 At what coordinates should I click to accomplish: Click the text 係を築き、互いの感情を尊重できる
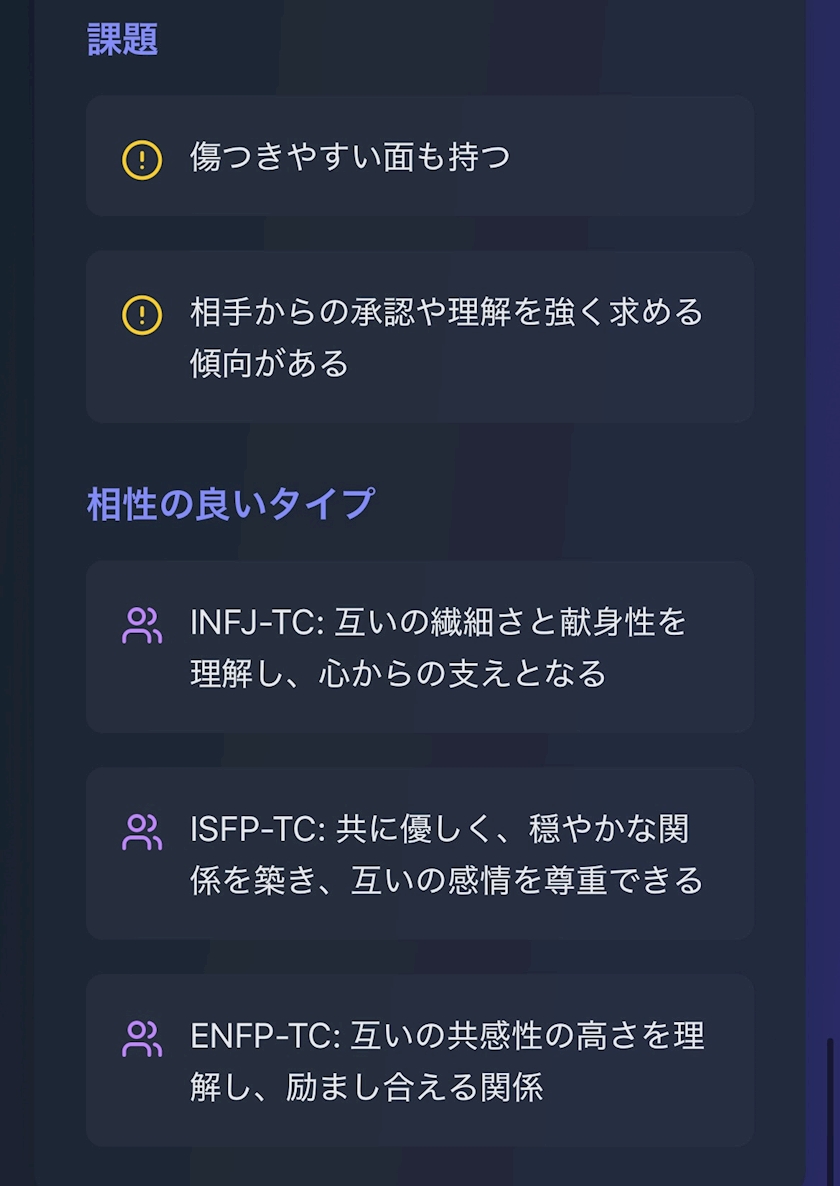pyautogui.click(x=446, y=880)
